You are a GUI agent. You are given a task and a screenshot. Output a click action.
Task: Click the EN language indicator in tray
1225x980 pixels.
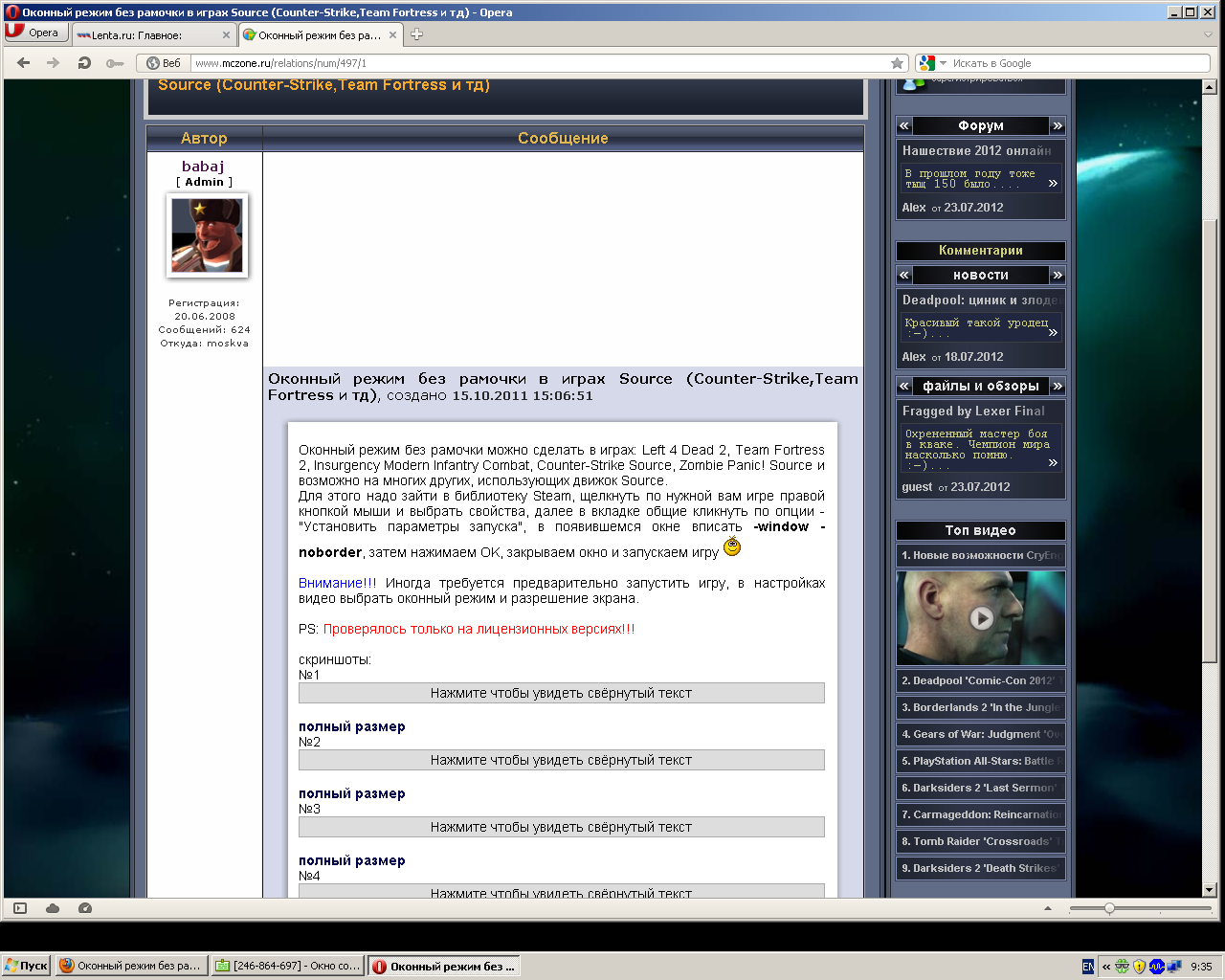(1088, 967)
